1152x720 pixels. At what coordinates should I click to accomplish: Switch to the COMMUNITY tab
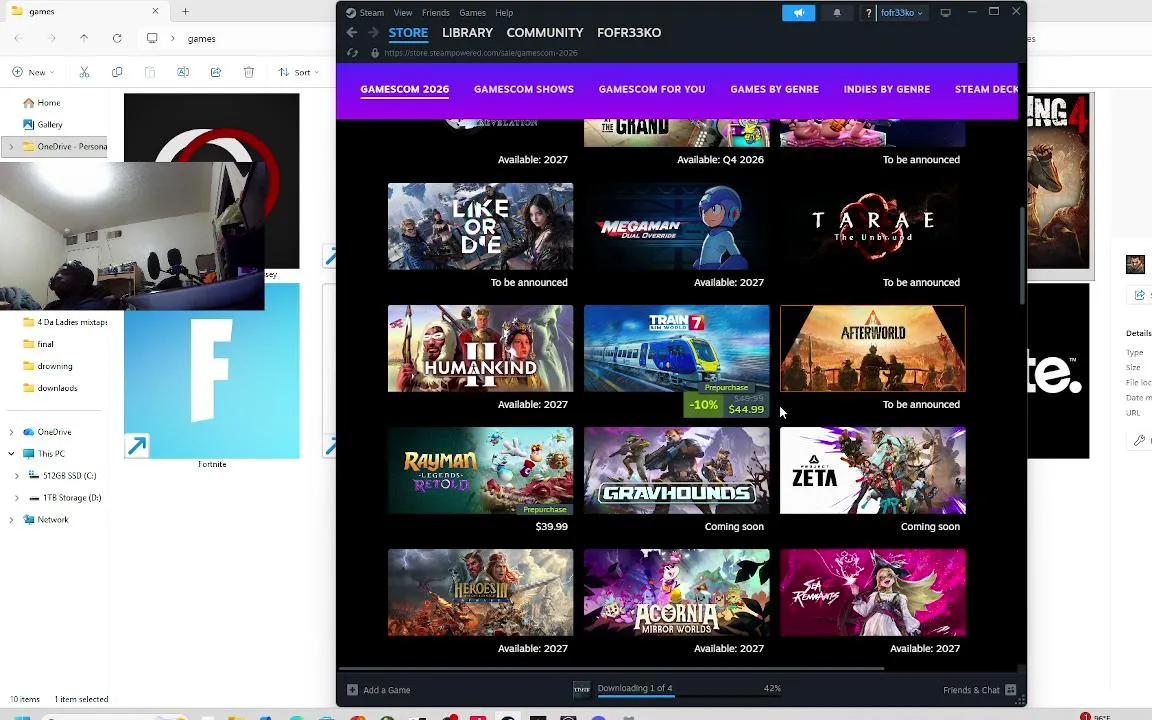(x=544, y=32)
